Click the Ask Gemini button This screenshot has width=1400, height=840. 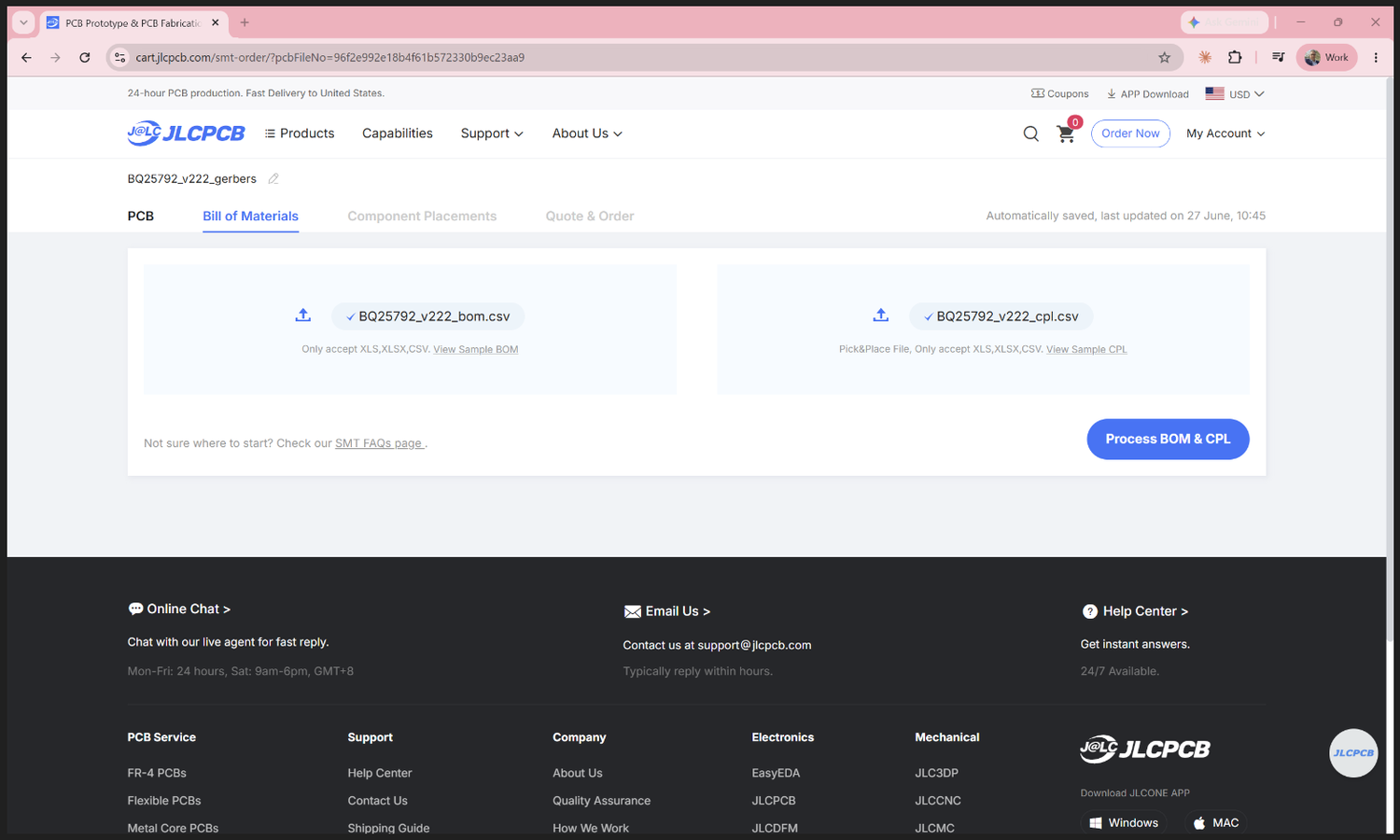pyautogui.click(x=1225, y=22)
